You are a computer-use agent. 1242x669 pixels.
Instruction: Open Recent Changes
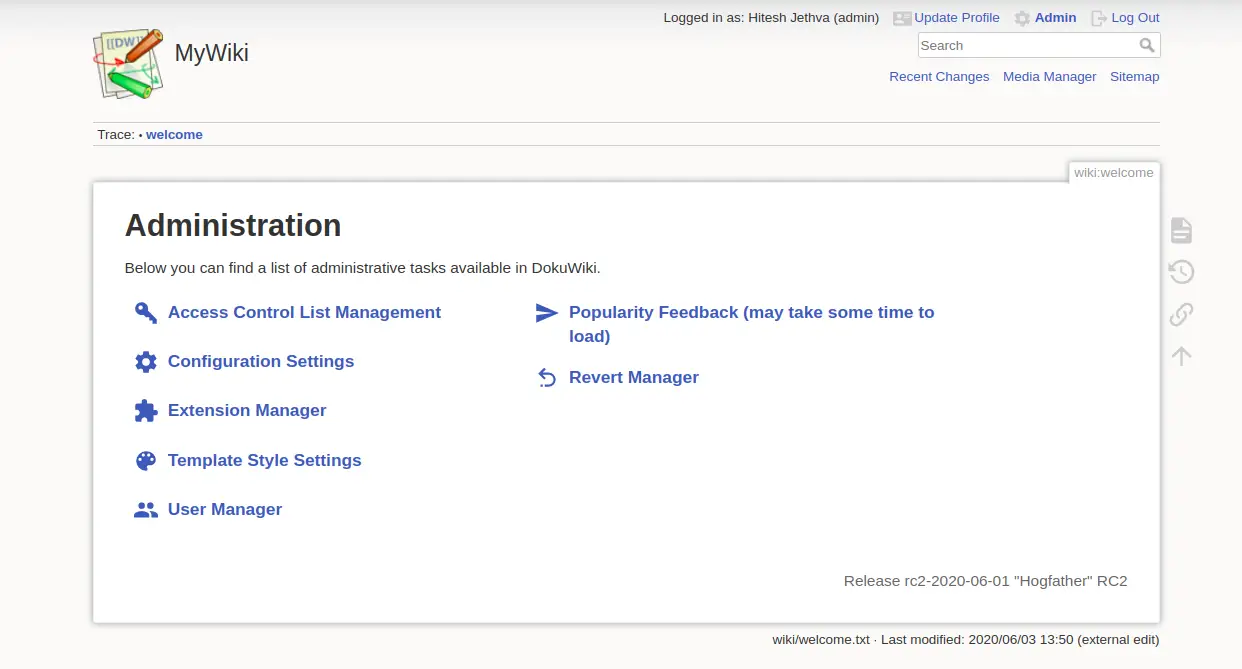pyautogui.click(x=939, y=77)
